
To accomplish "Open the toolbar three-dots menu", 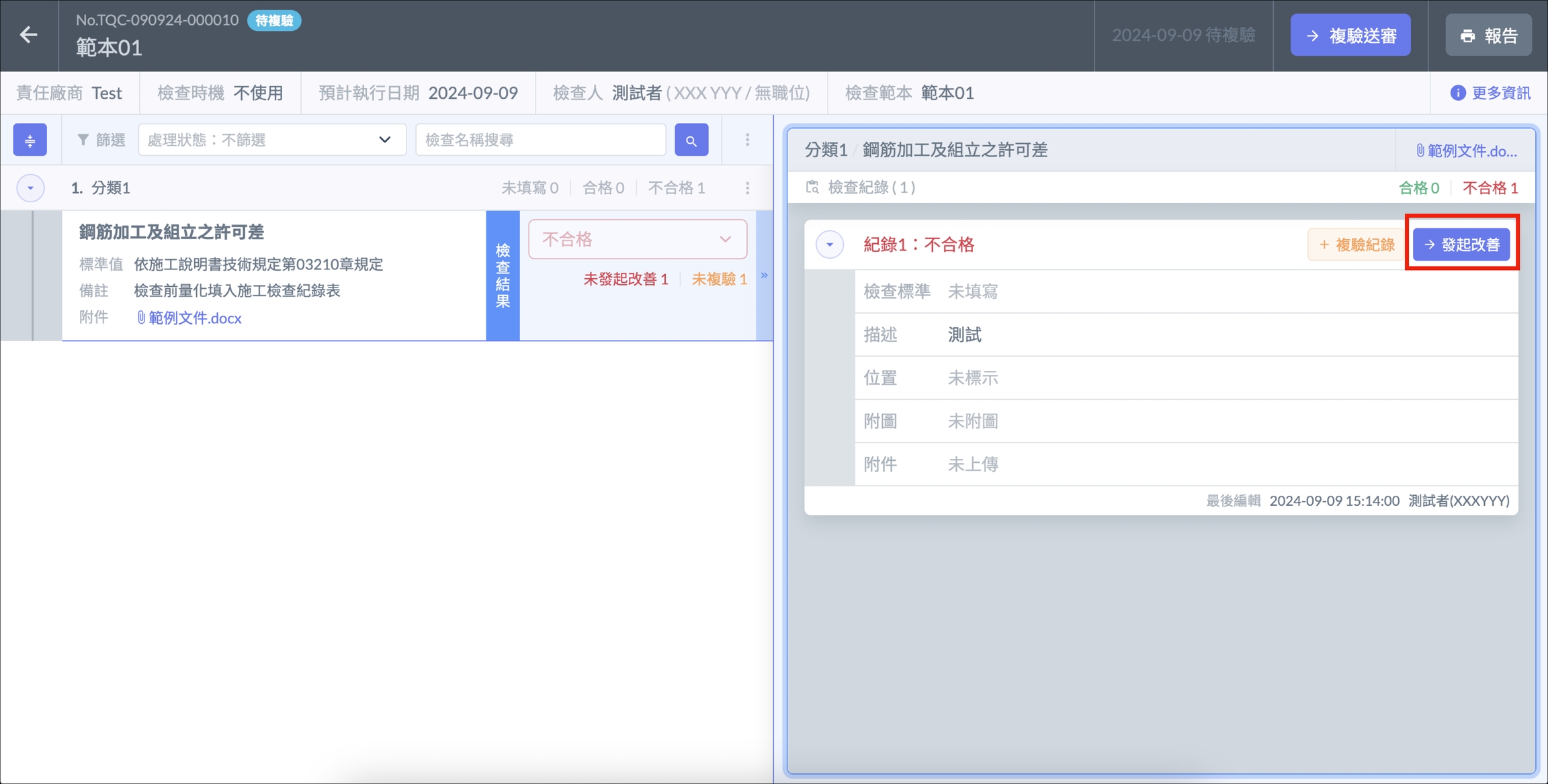I will tap(747, 140).
